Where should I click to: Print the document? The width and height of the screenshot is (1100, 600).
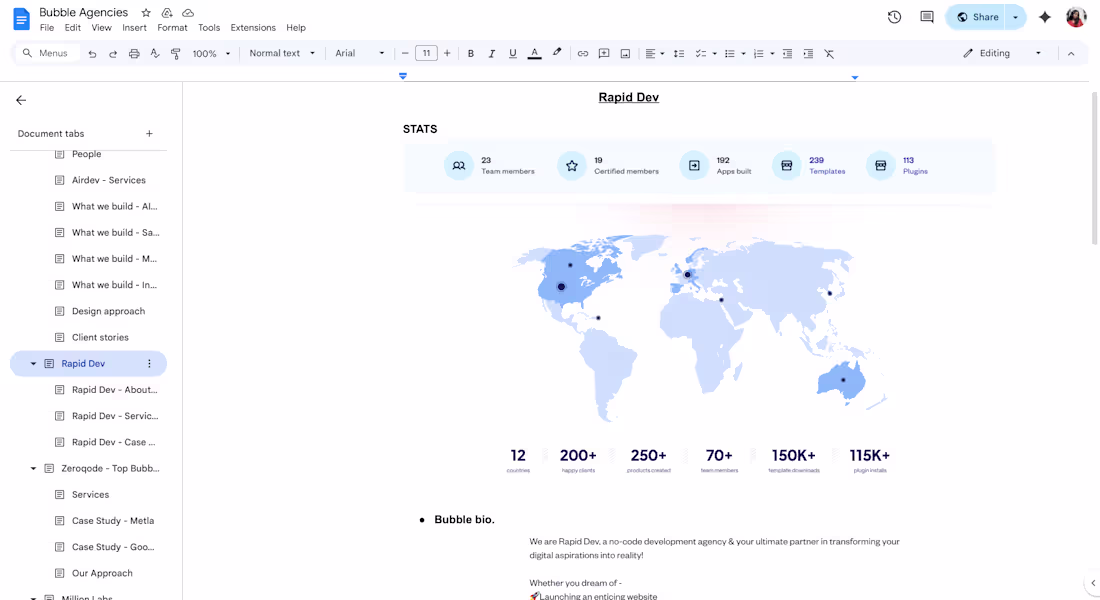[134, 53]
